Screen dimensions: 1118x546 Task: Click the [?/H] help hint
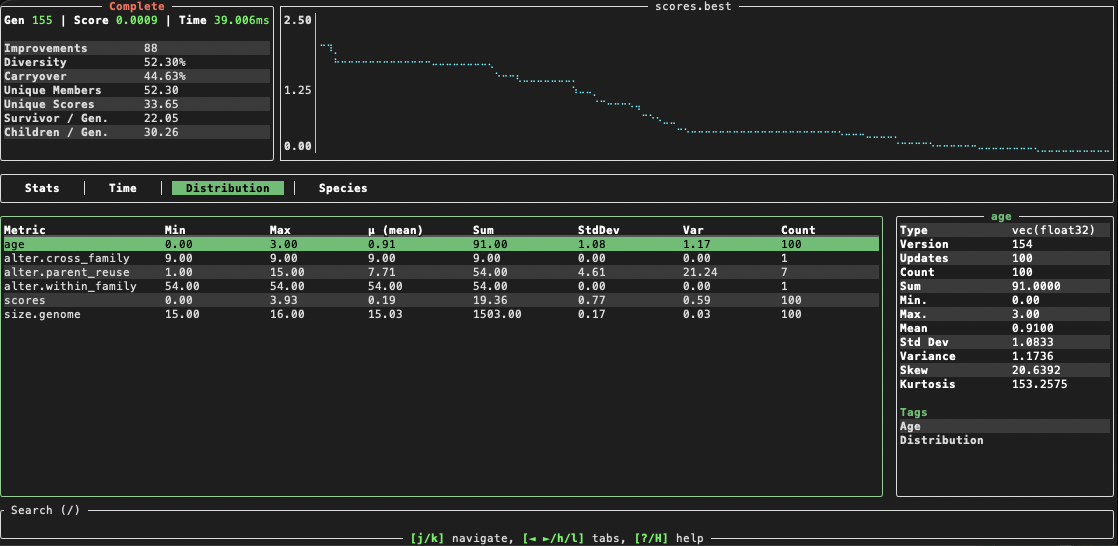[669, 538]
